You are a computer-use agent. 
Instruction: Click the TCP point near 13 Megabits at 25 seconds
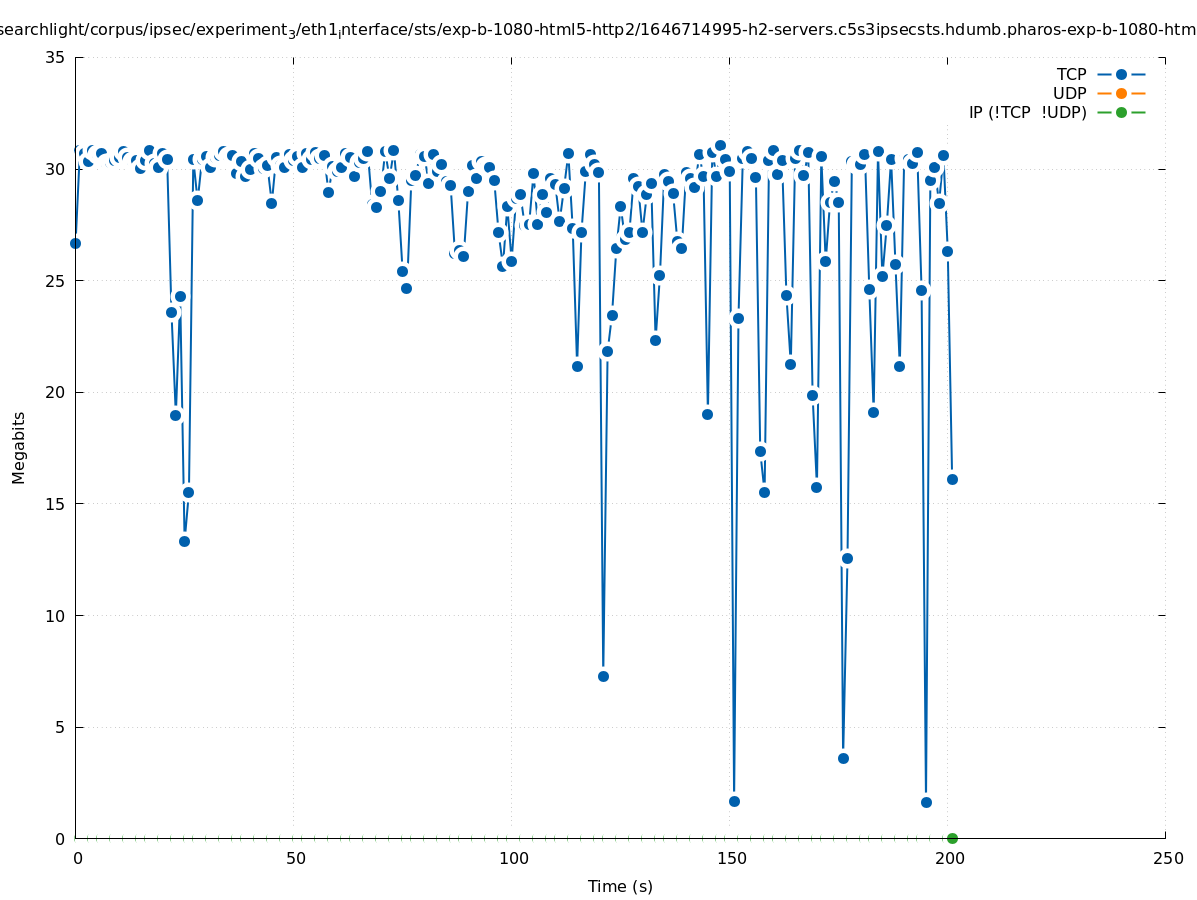pos(184,541)
